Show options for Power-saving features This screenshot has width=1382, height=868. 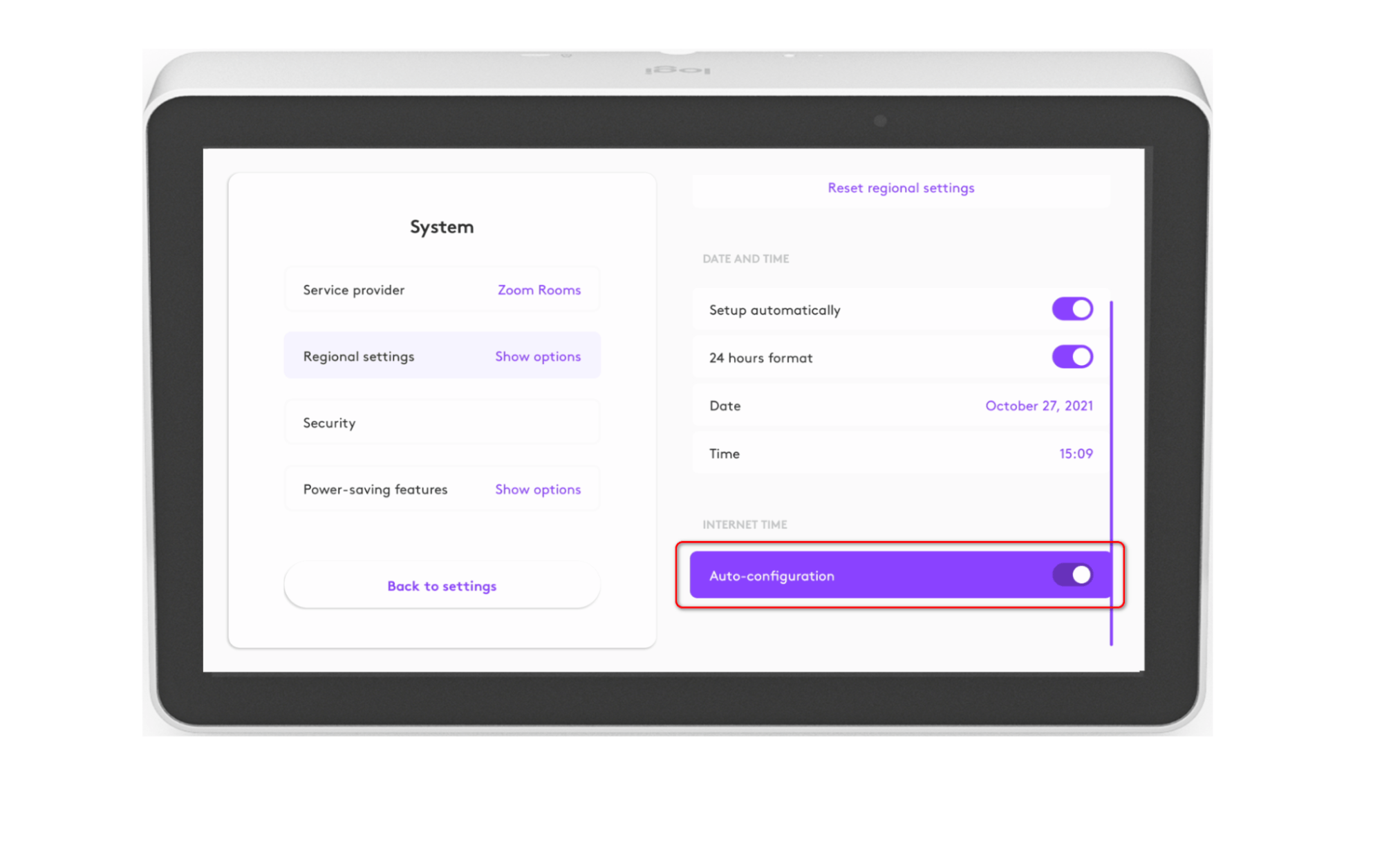pyautogui.click(x=537, y=489)
